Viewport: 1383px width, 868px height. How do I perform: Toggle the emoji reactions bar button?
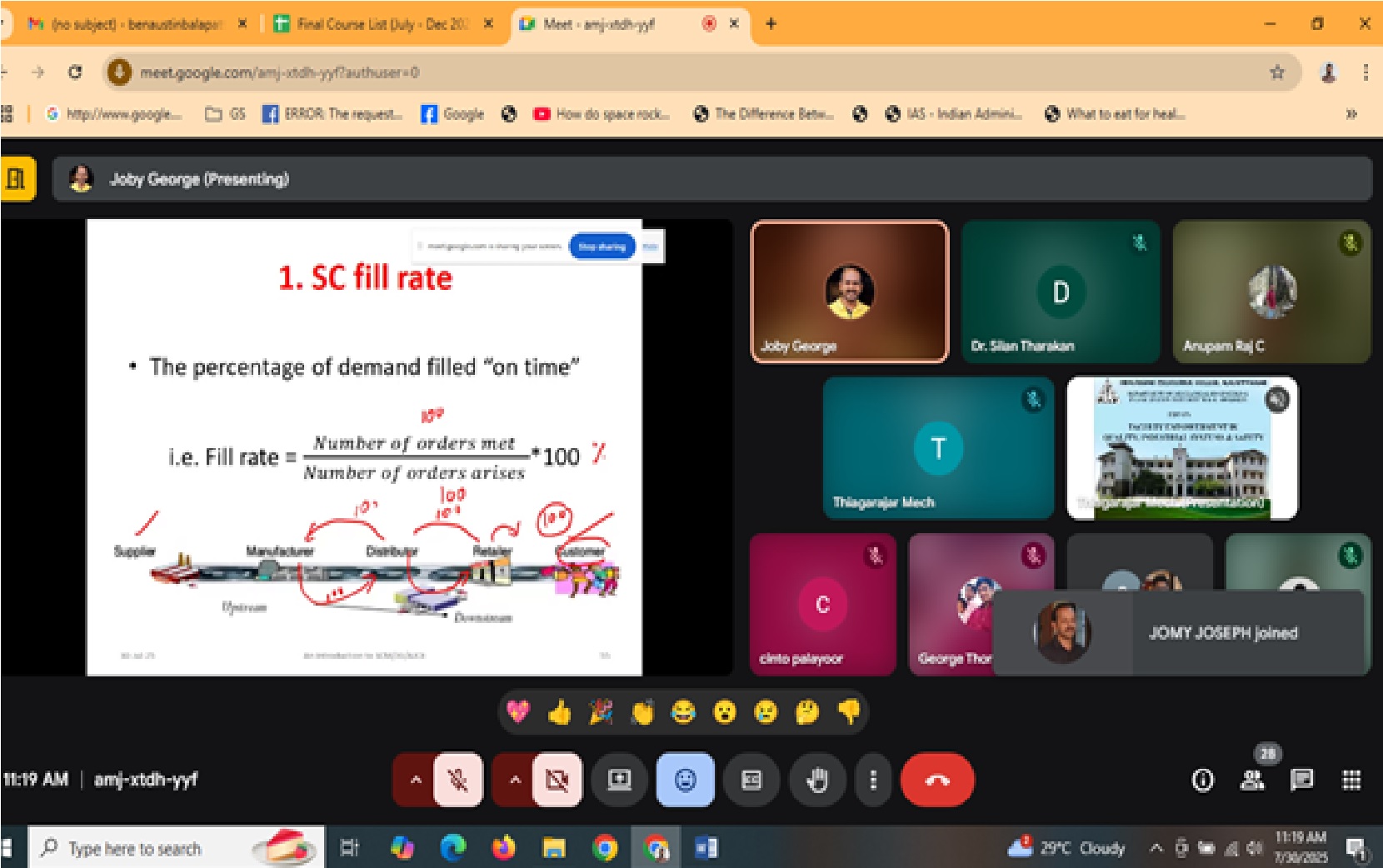pos(685,780)
